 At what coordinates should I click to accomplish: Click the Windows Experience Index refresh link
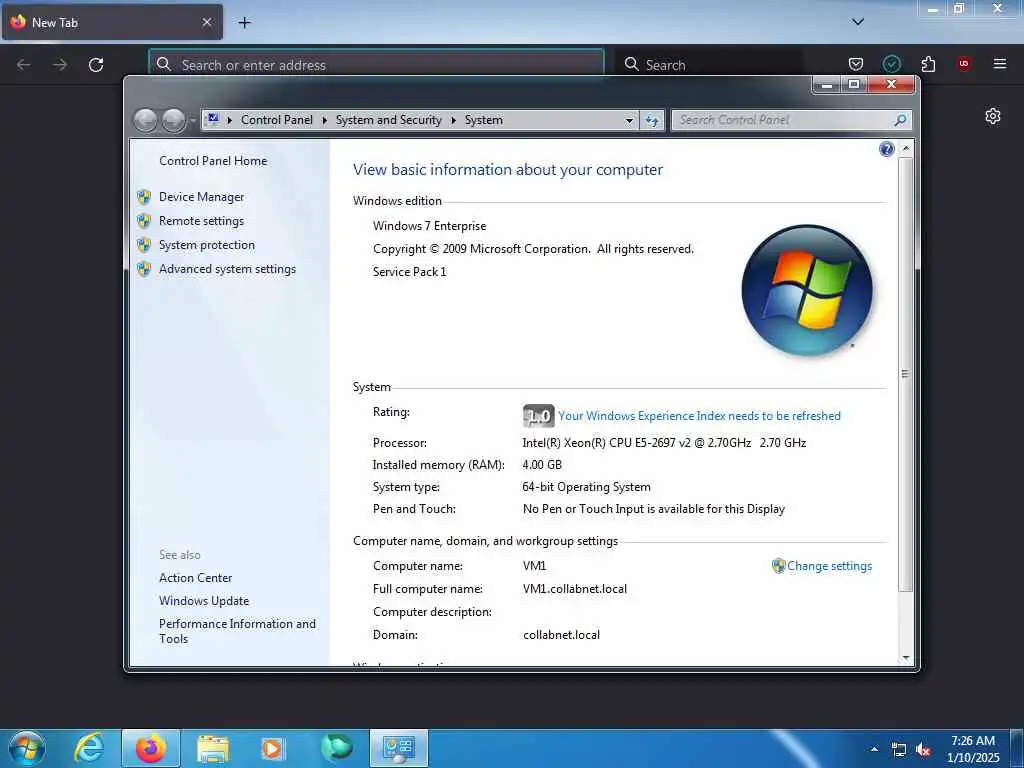(699, 416)
